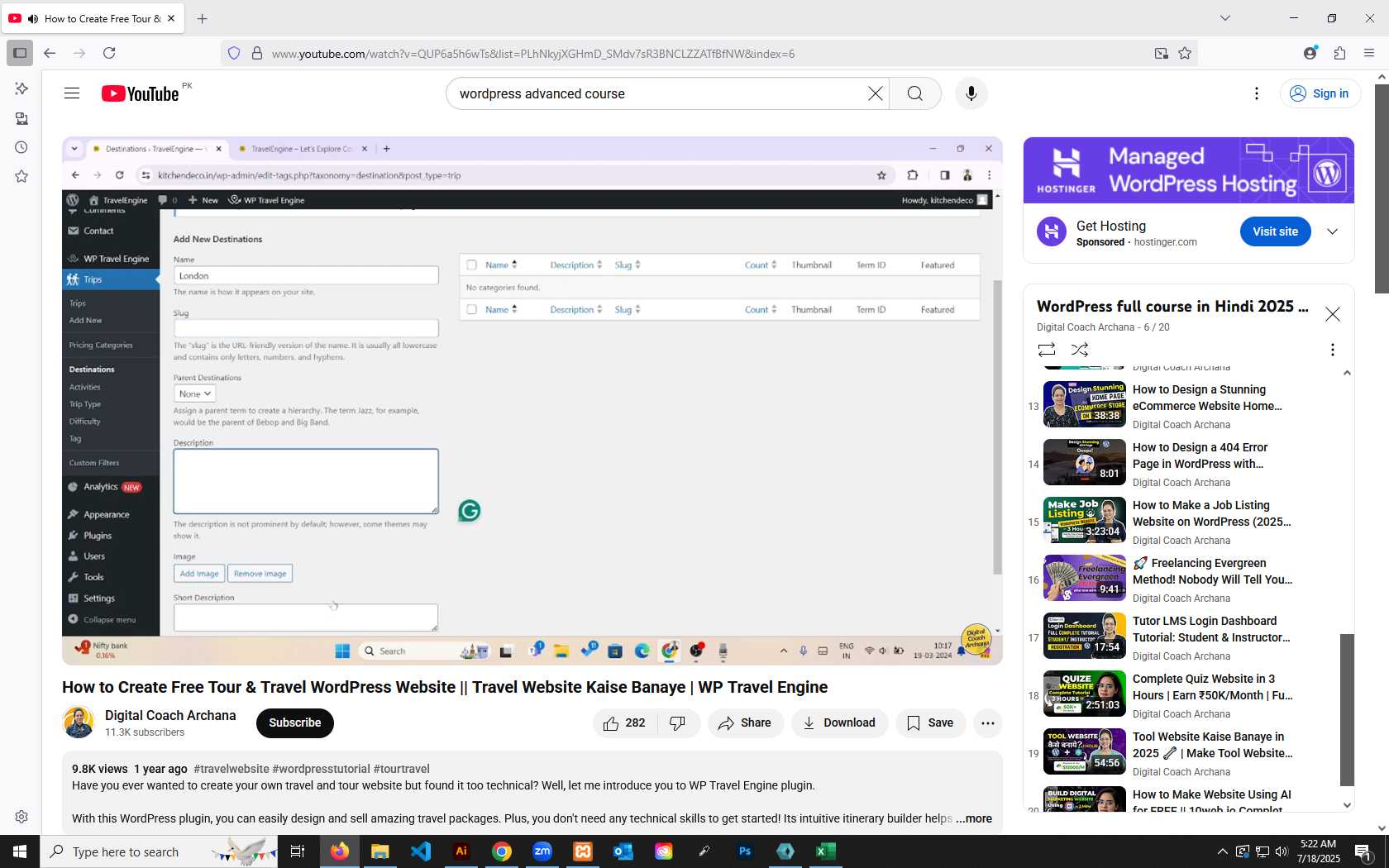Click the playlist scroll down arrow
Viewport: 1389px width, 868px height.
point(1347,805)
